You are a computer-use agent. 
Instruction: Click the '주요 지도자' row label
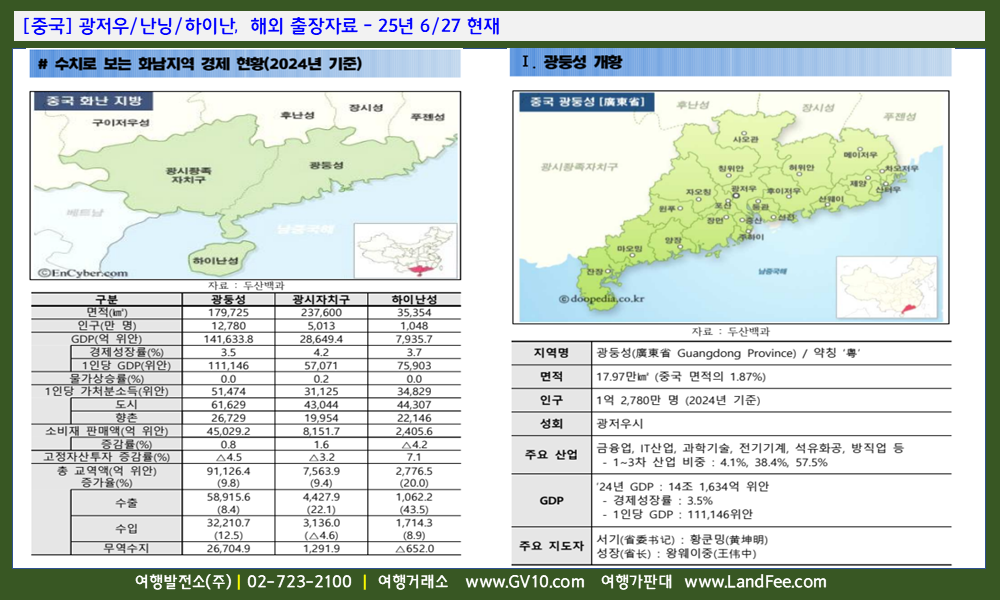pos(552,546)
